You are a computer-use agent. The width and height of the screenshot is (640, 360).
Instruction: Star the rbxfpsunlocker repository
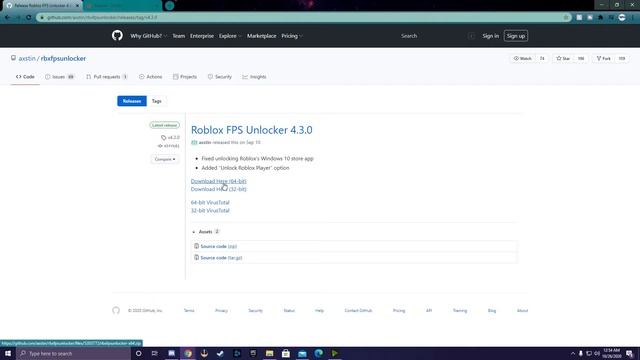click(563, 58)
